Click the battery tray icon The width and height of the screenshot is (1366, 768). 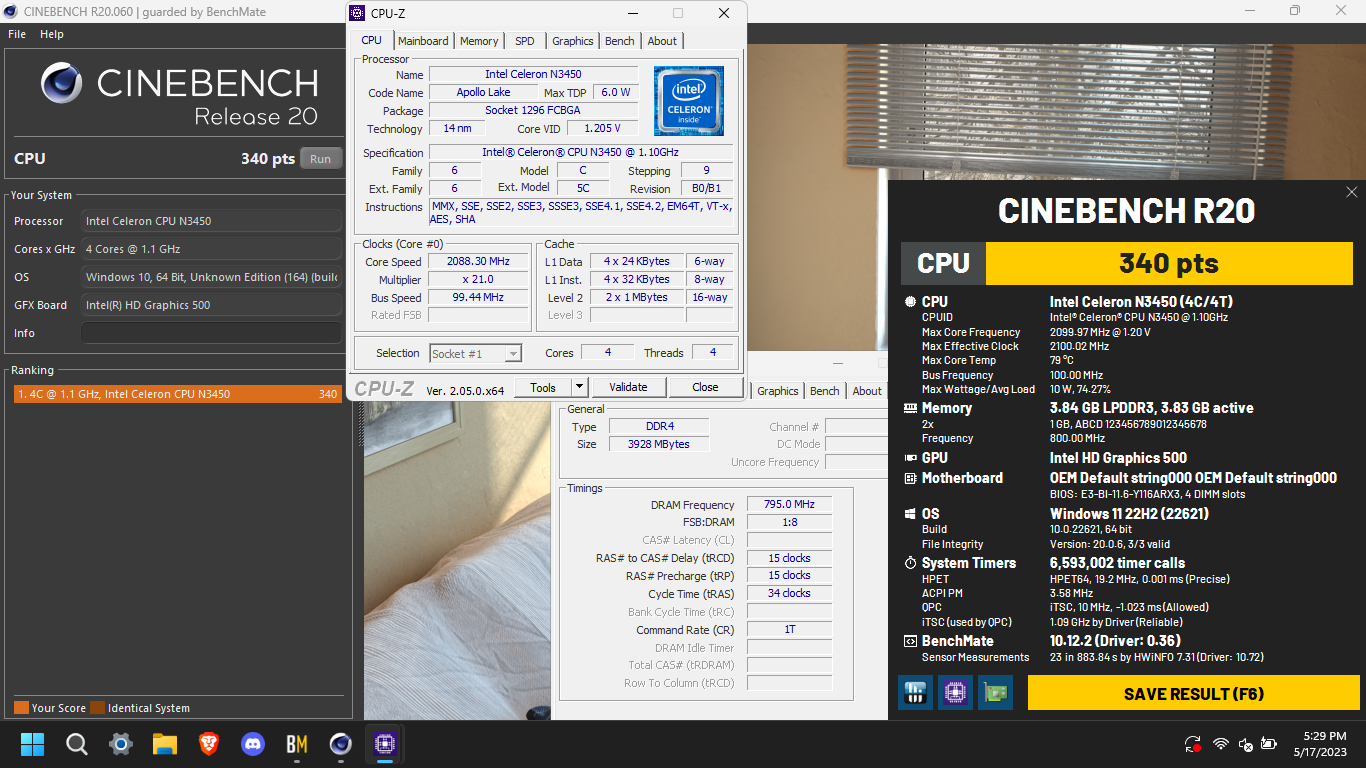pos(1269,744)
